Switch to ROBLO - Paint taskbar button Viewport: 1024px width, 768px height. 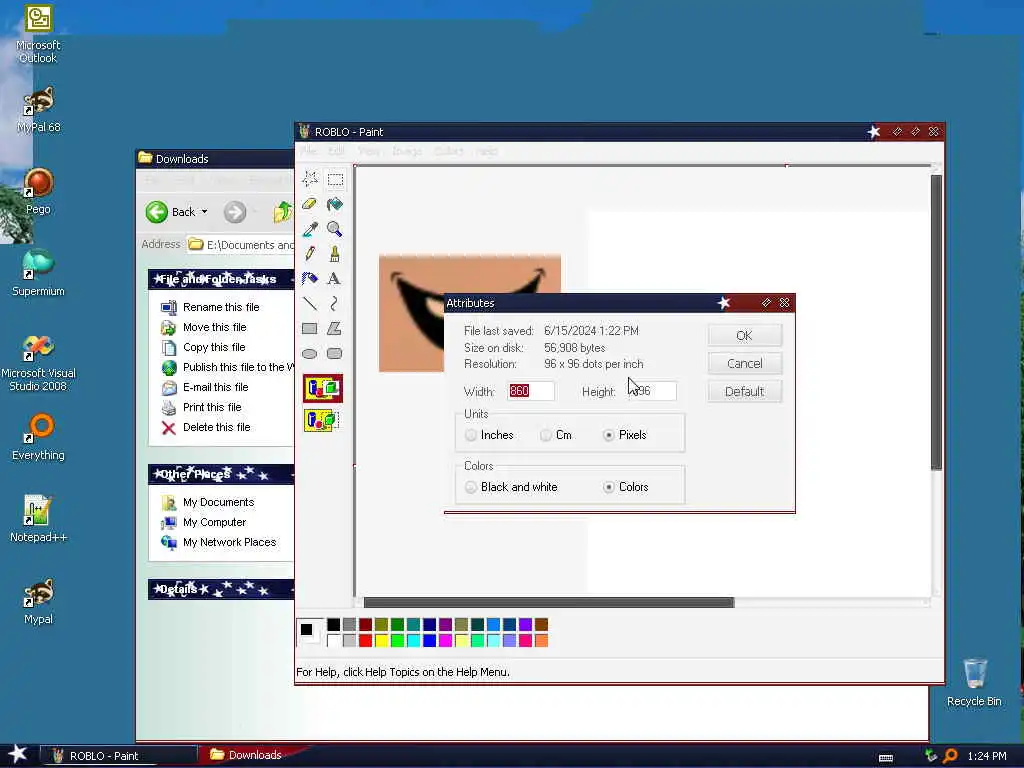tap(119, 756)
